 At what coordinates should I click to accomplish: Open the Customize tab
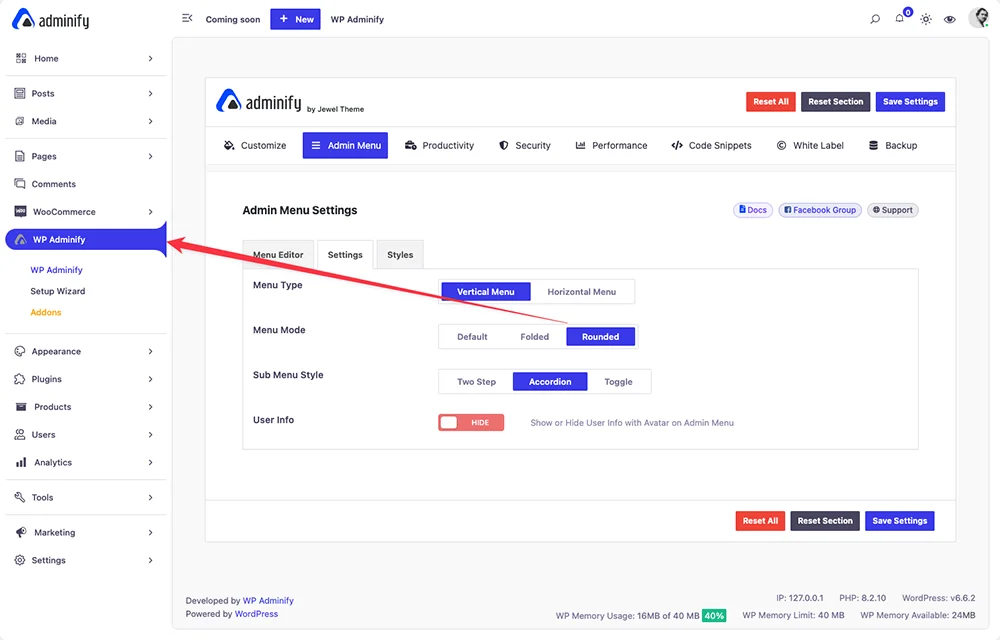click(x=255, y=145)
